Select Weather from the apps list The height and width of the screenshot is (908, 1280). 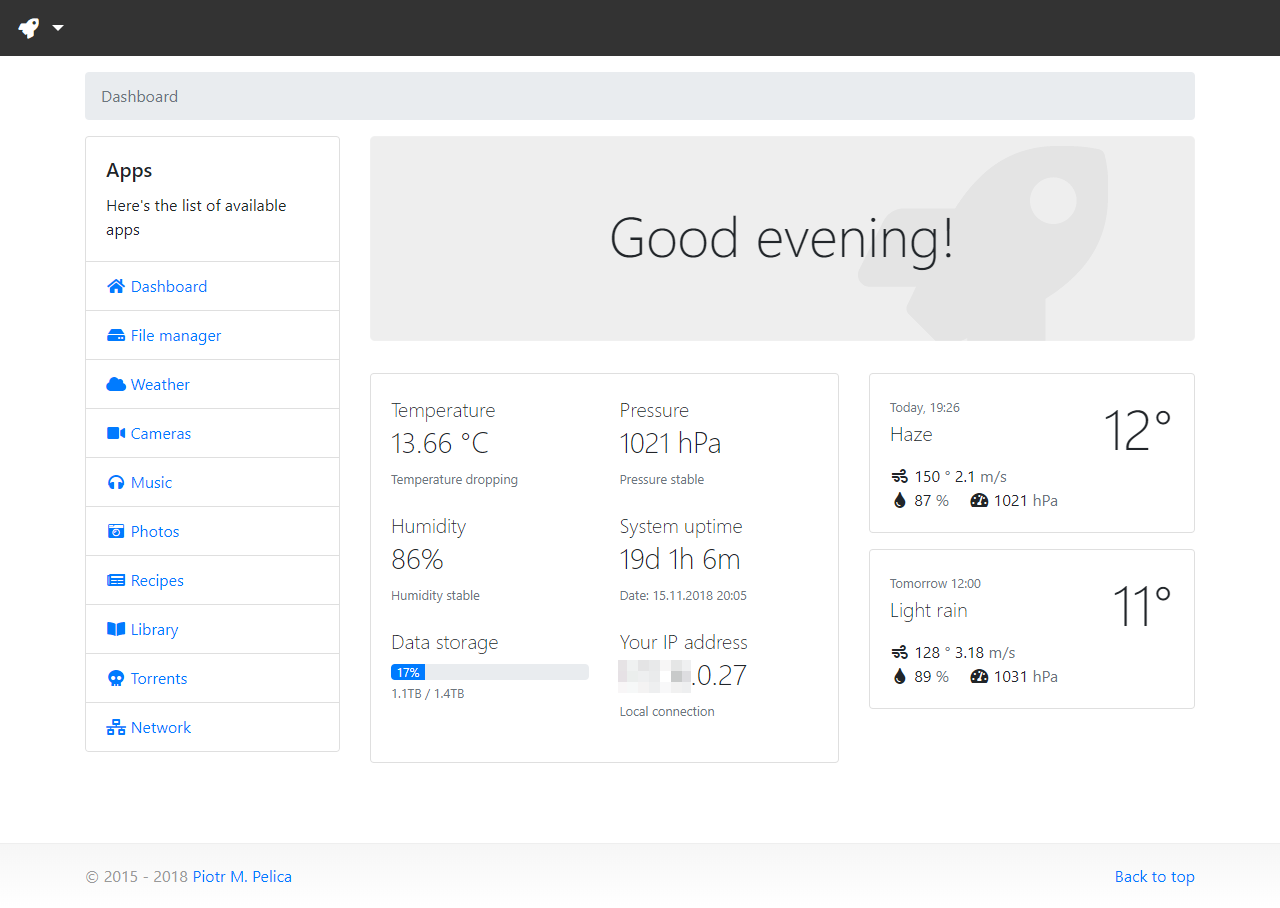point(160,385)
